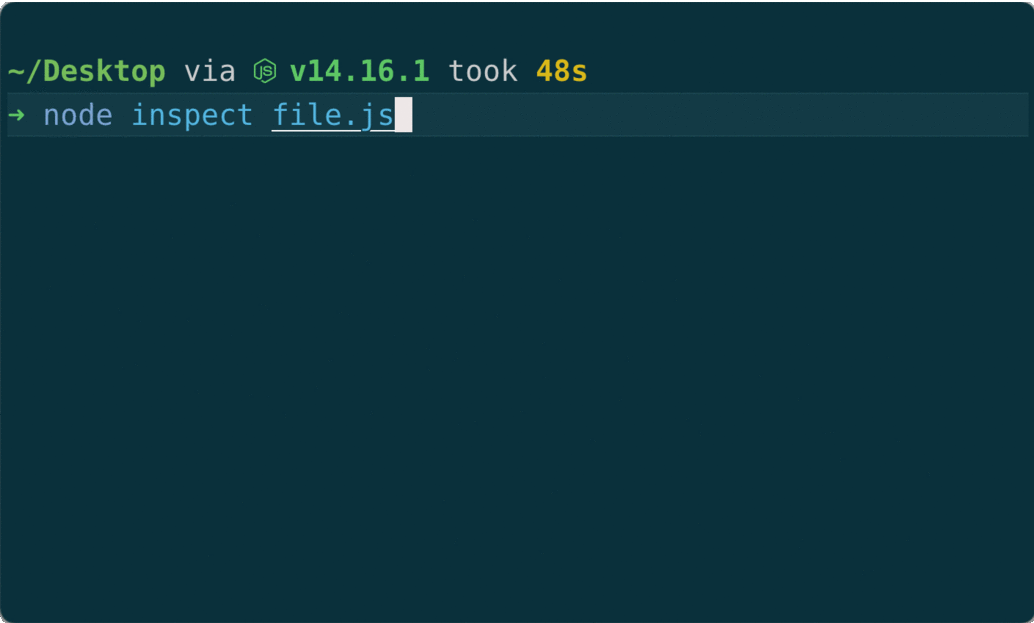Viewport: 1034px width, 623px height.
Task: Click the word "took" in the prompt
Action: tap(483, 72)
